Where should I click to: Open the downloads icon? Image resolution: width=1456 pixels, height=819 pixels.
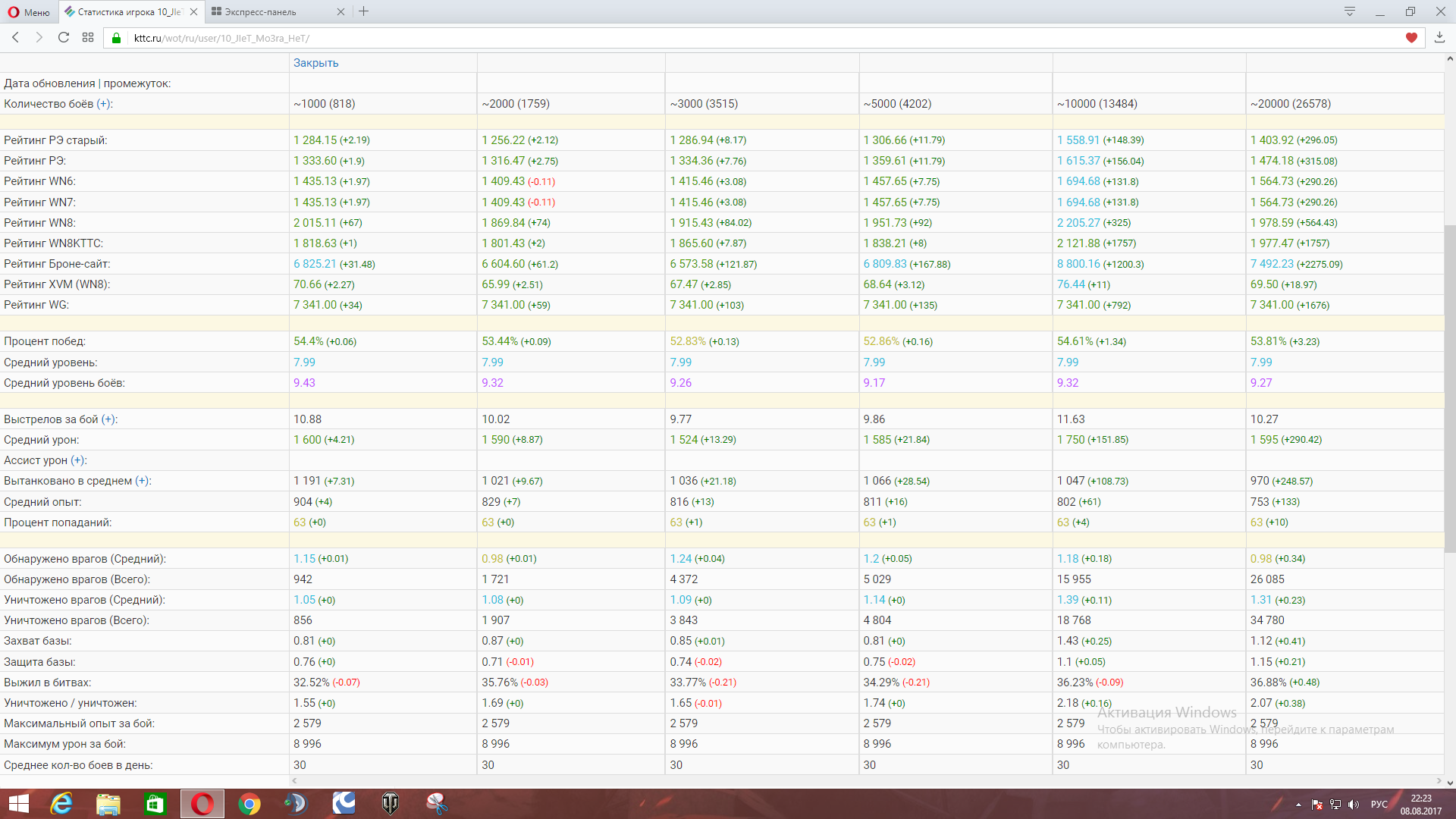(x=1439, y=37)
